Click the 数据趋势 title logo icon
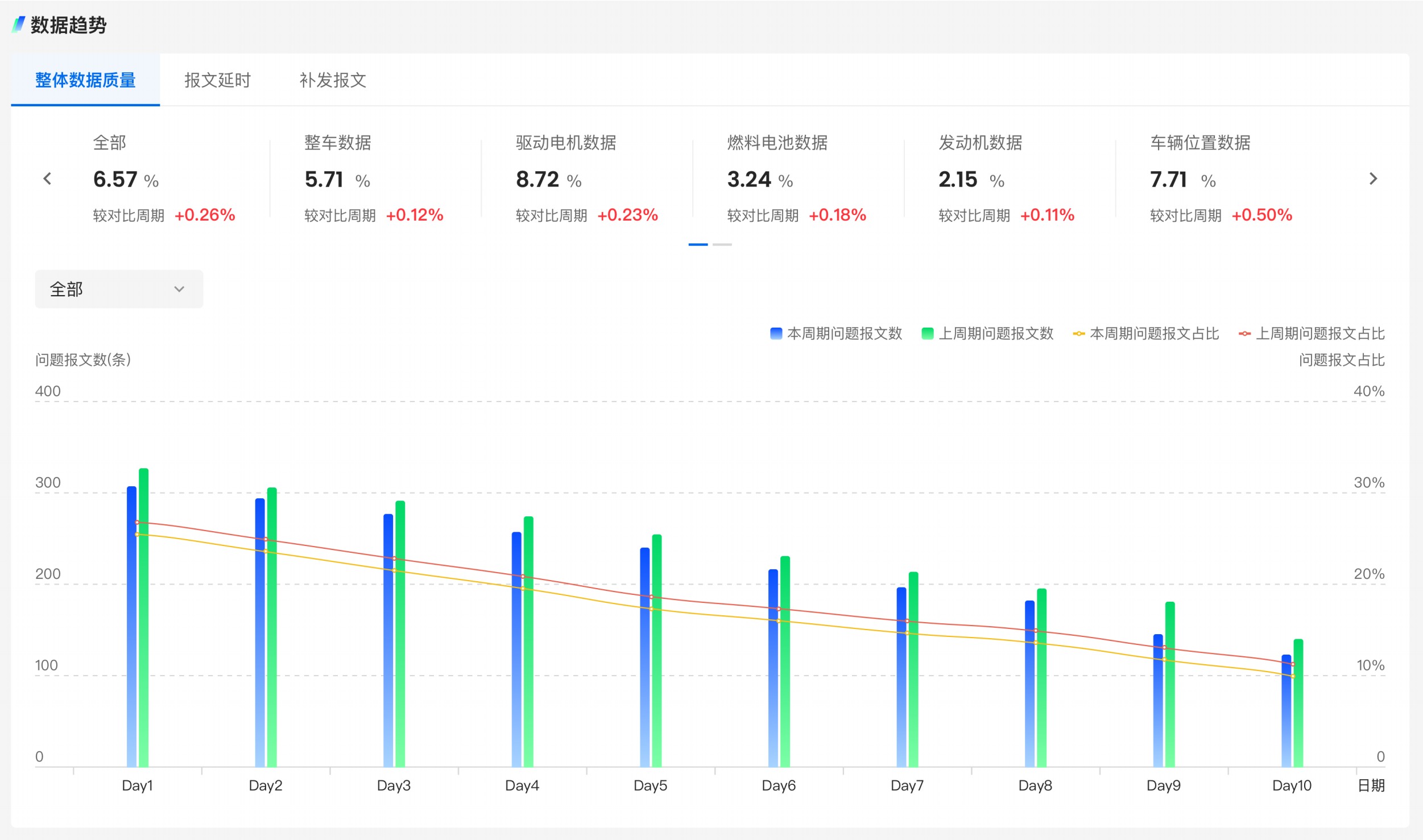This screenshot has width=1423, height=840. [18, 24]
